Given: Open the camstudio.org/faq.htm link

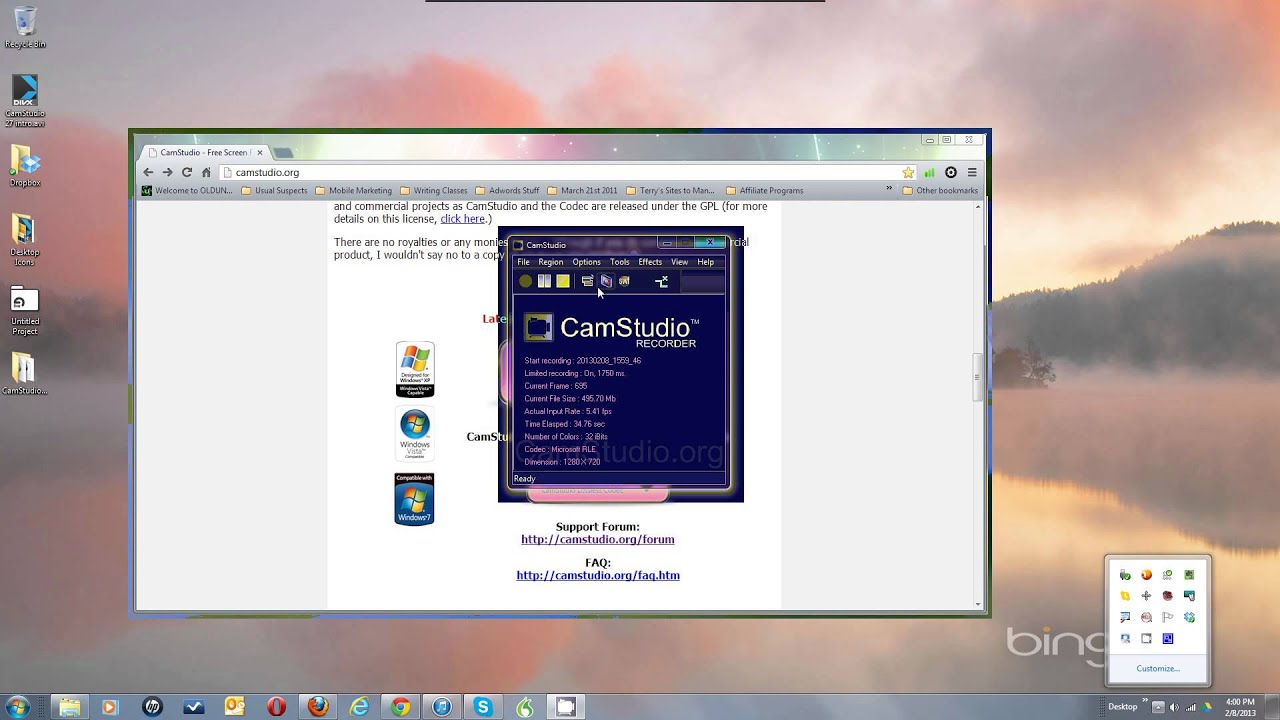Looking at the screenshot, I should [x=598, y=575].
